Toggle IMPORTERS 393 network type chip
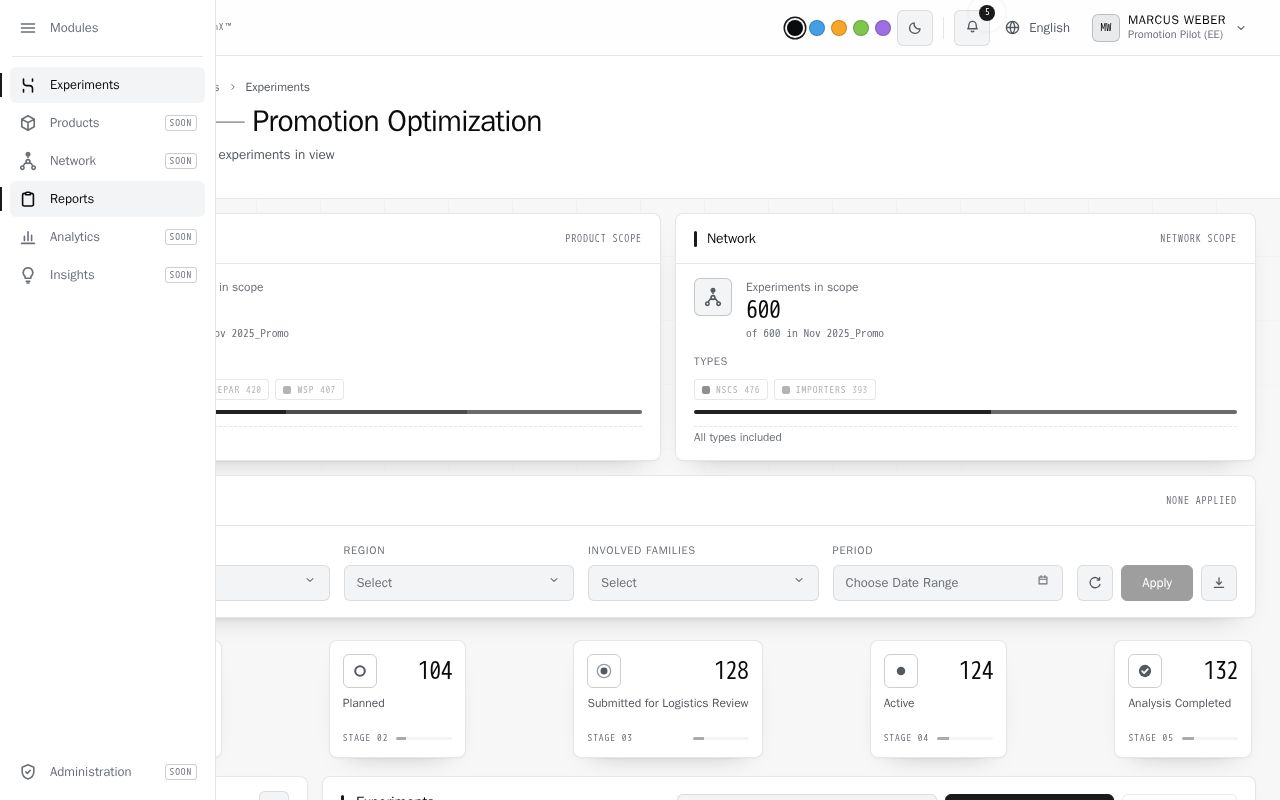Viewport: 1280px width, 800px height. (825, 390)
